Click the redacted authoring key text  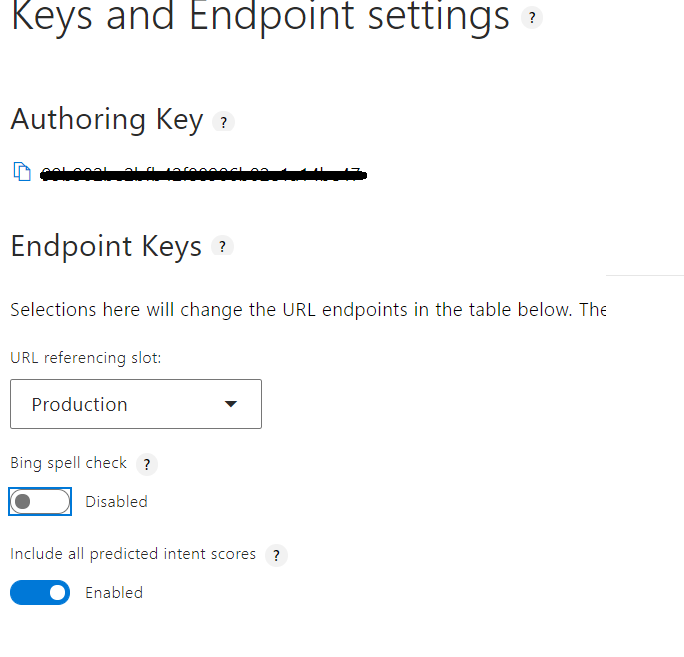pyautogui.click(x=202, y=175)
